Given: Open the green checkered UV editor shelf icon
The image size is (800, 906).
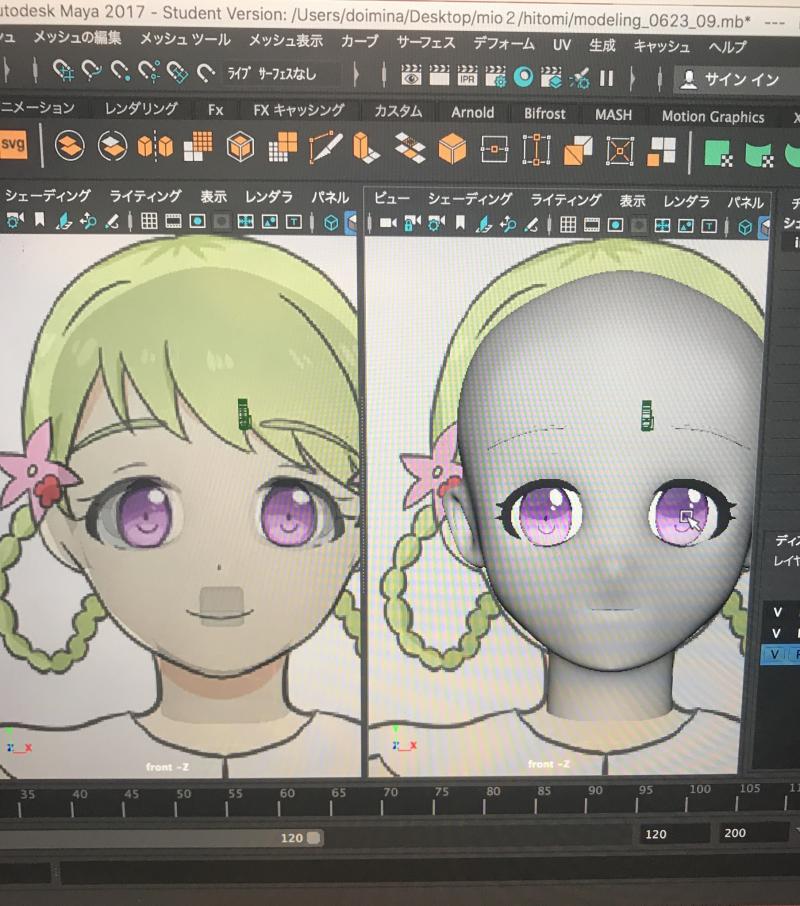Looking at the screenshot, I should [719, 154].
